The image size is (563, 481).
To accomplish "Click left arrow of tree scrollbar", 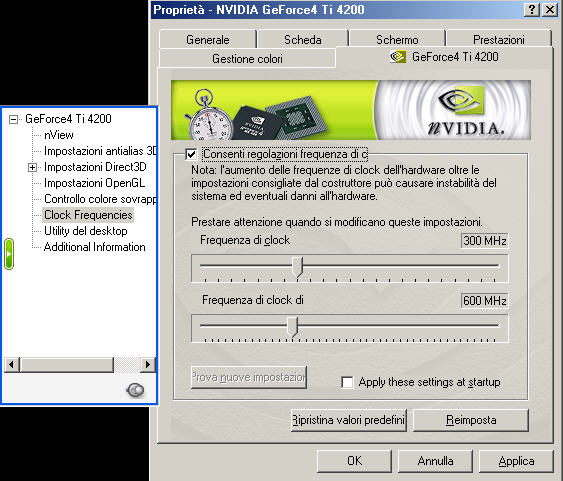I will [x=11, y=365].
